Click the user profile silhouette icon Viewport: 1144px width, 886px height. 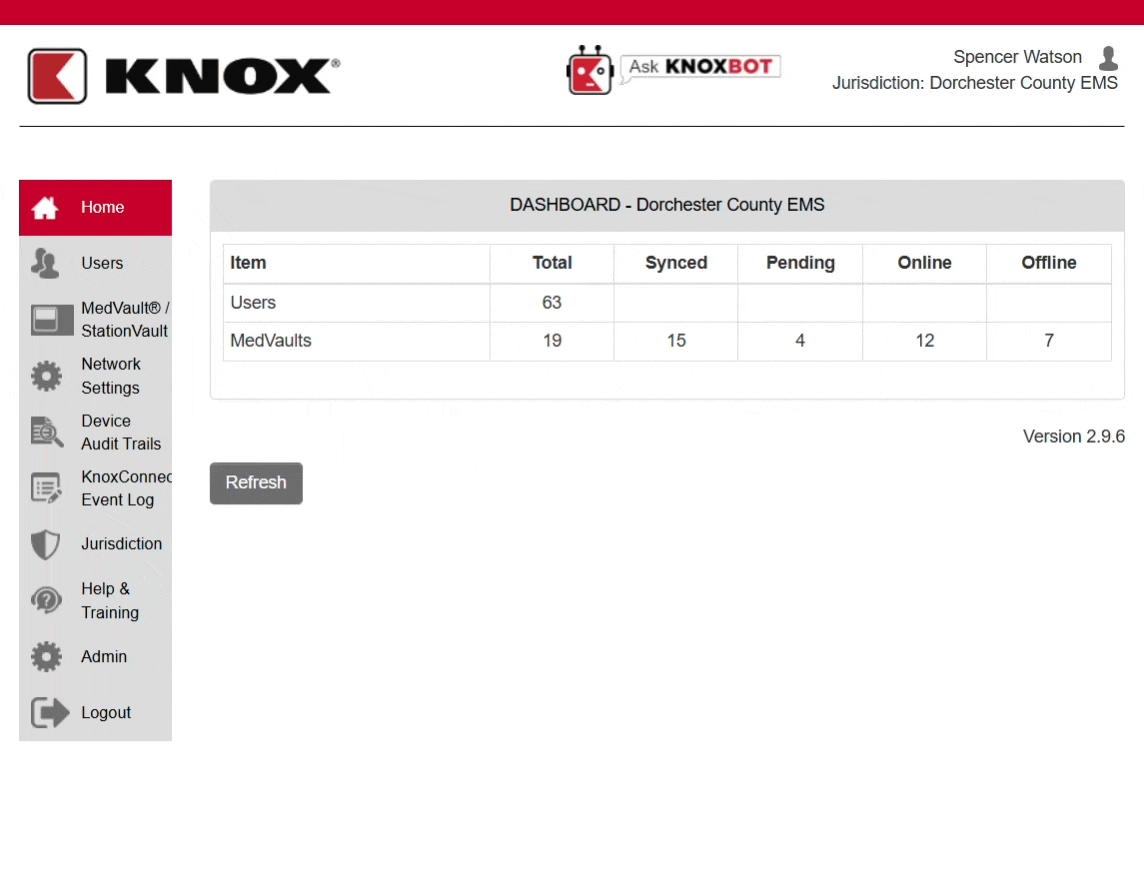1108,58
